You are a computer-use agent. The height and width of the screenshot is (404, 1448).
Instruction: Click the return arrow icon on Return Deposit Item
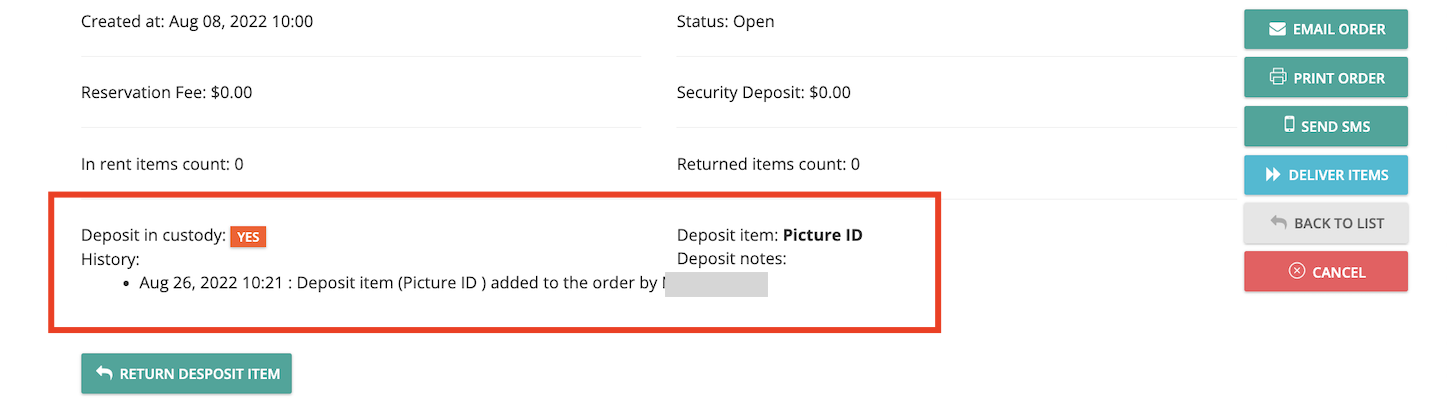pos(104,373)
